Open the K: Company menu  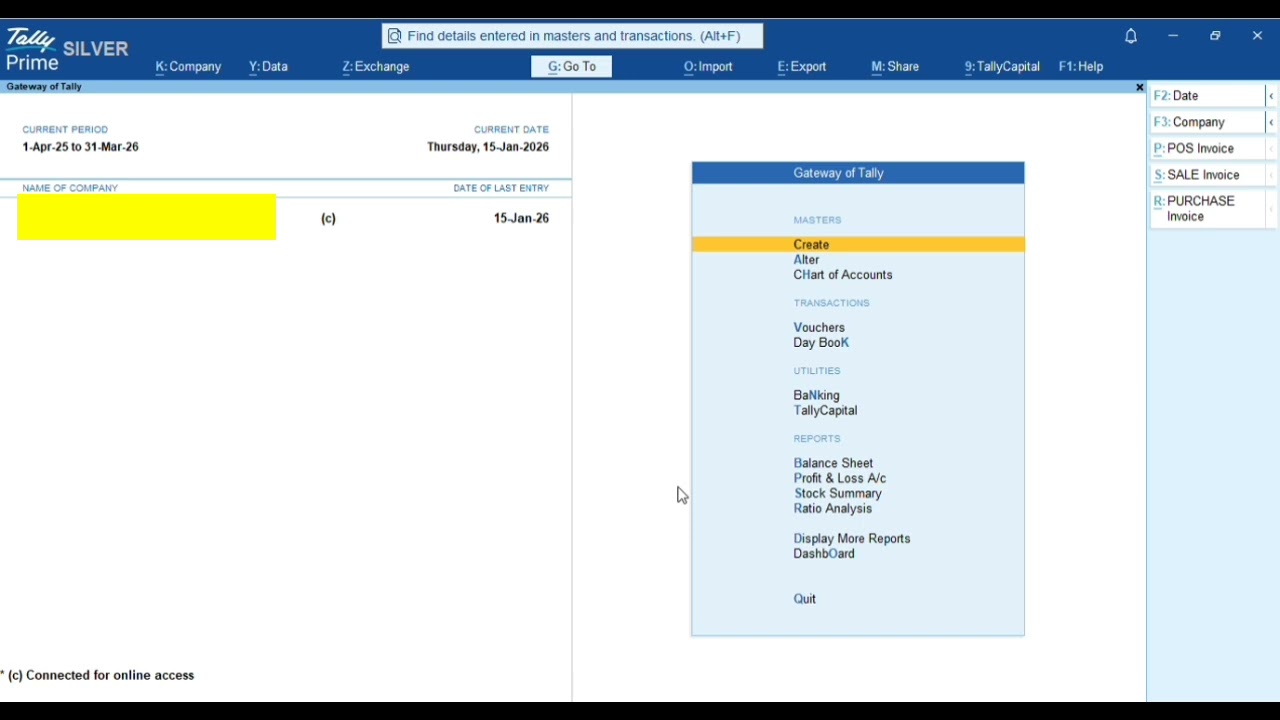[x=188, y=67]
